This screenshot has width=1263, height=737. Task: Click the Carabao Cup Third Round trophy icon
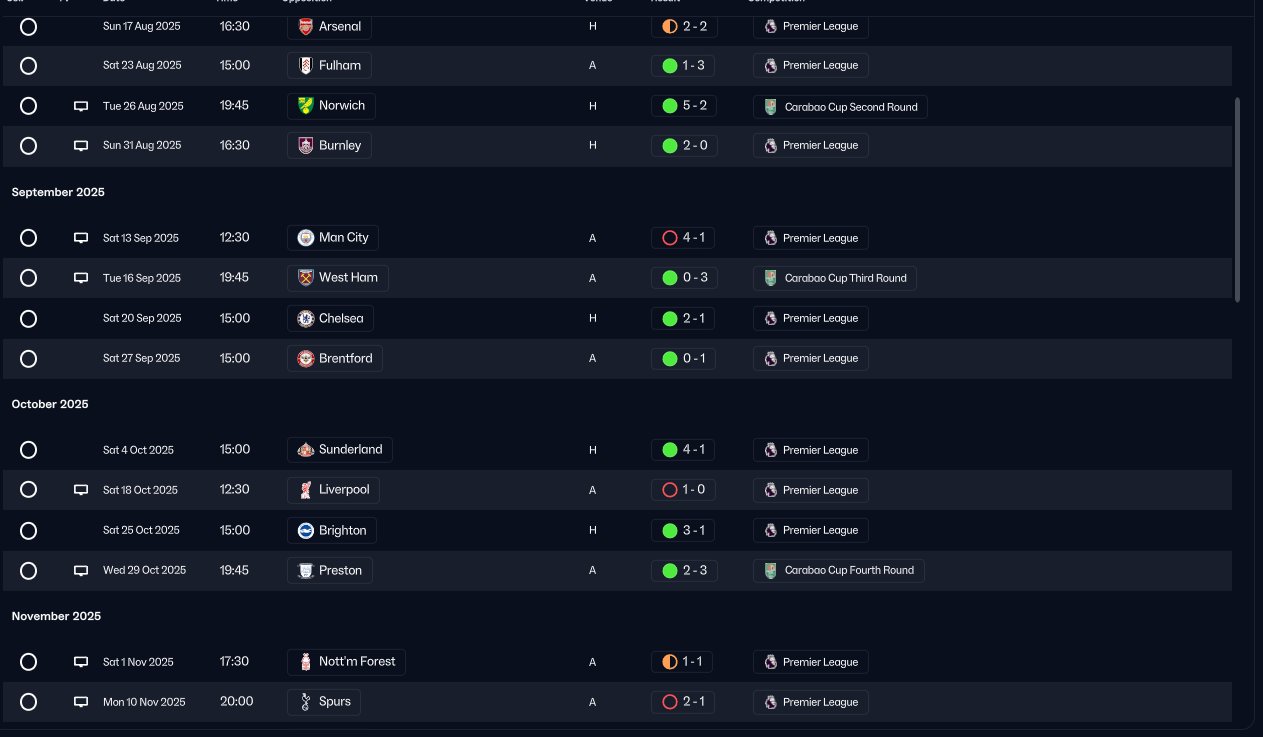tap(770, 278)
